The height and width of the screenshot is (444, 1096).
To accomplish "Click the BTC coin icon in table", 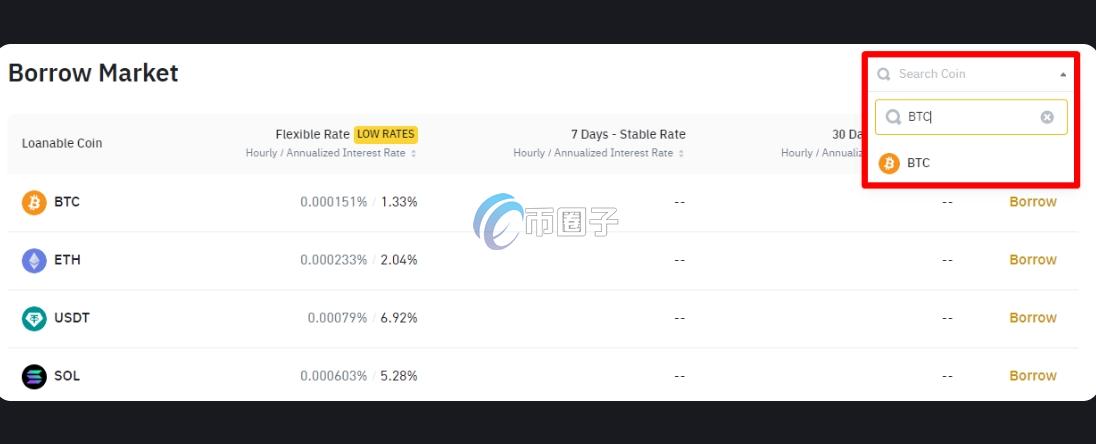I will tap(34, 203).
